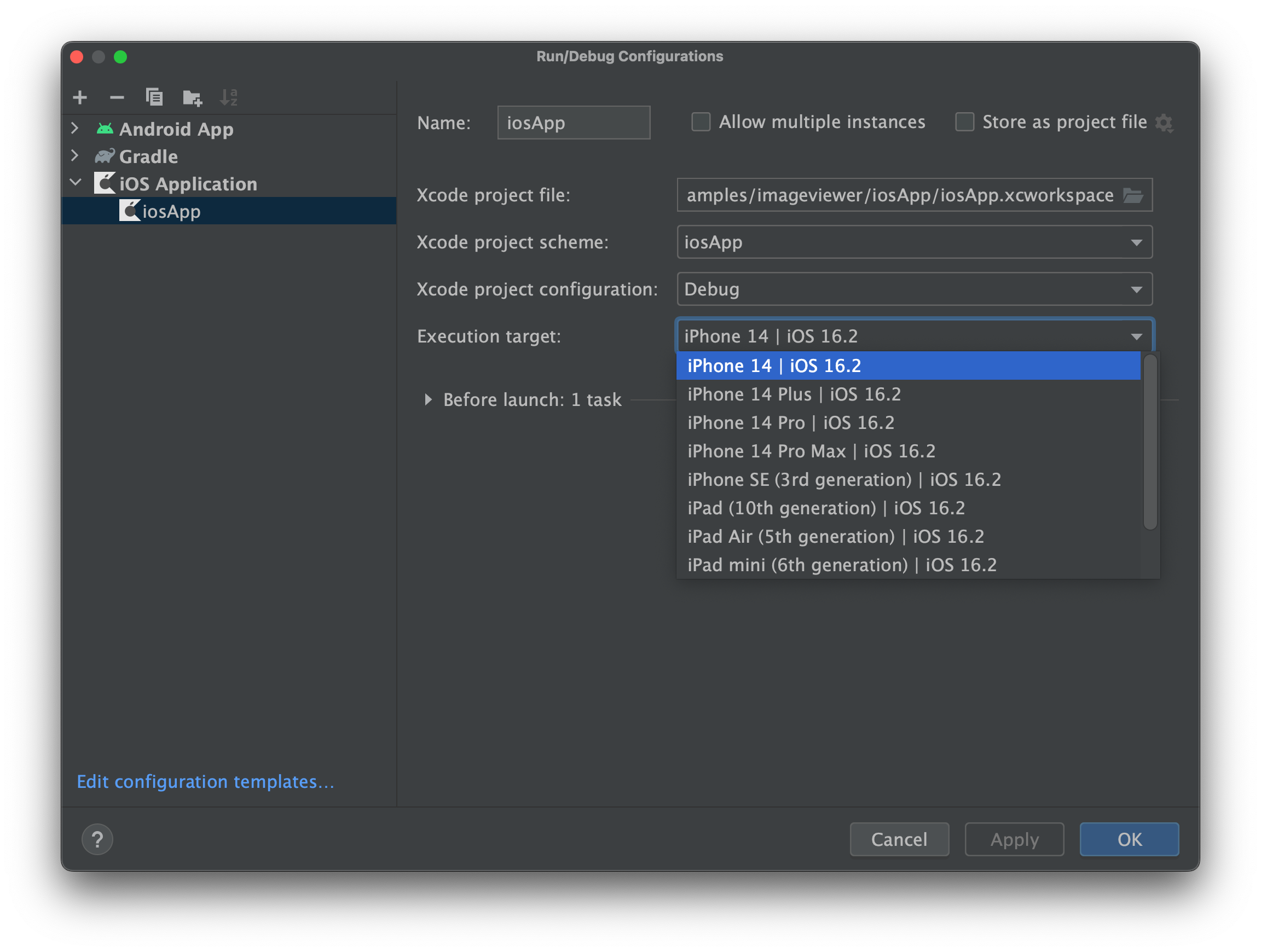Click the gear icon beside Store as project file
1261x952 pixels.
coord(1164,123)
